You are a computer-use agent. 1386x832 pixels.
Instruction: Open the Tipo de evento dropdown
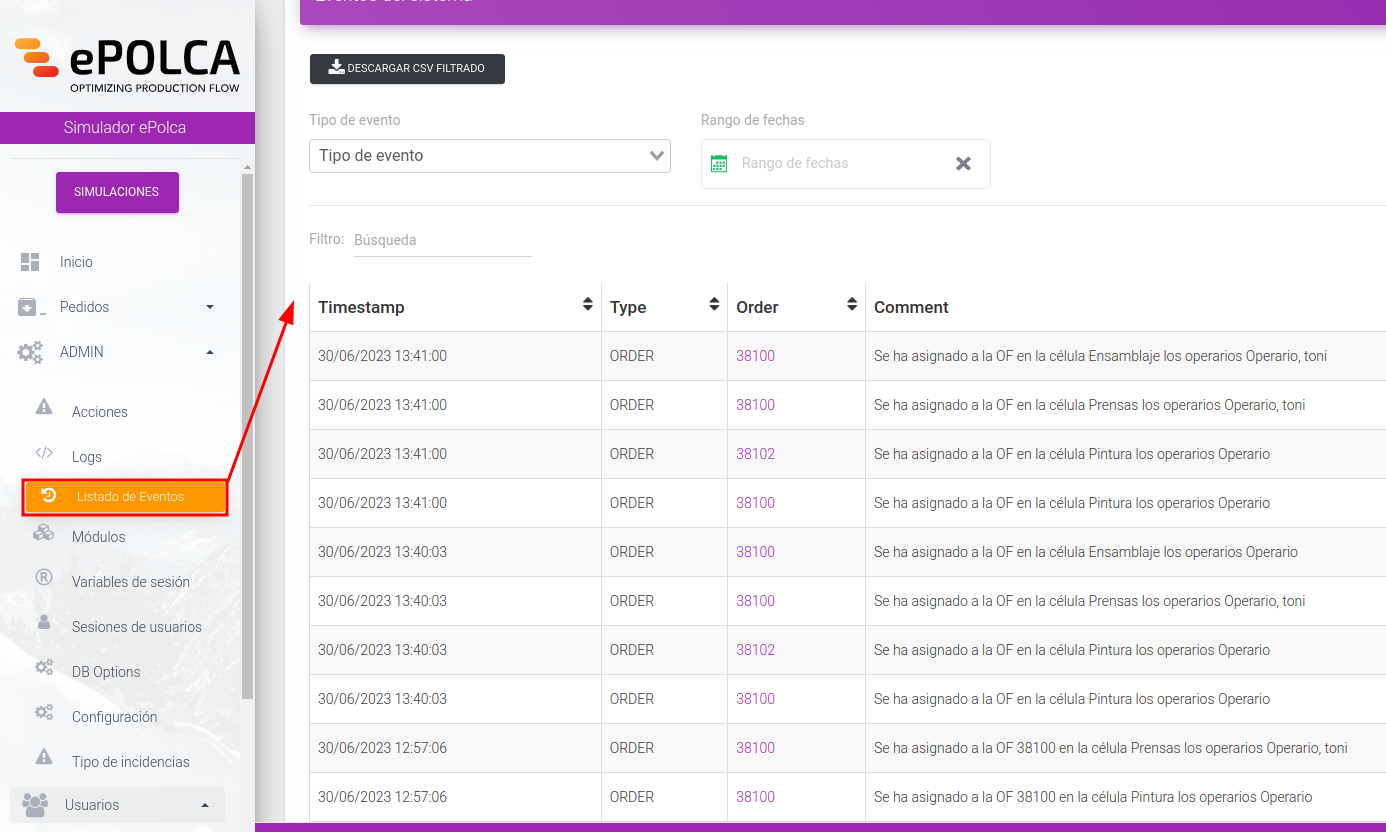coord(490,156)
